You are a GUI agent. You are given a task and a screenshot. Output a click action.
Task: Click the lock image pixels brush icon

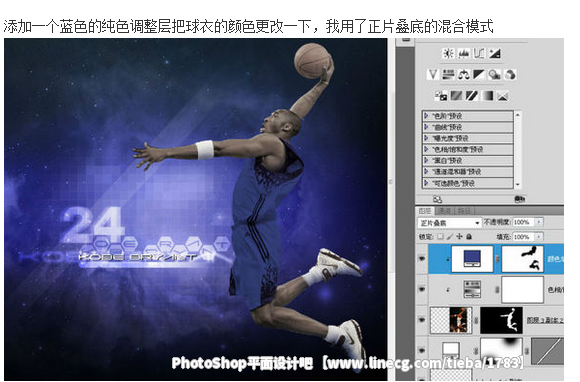[450, 236]
